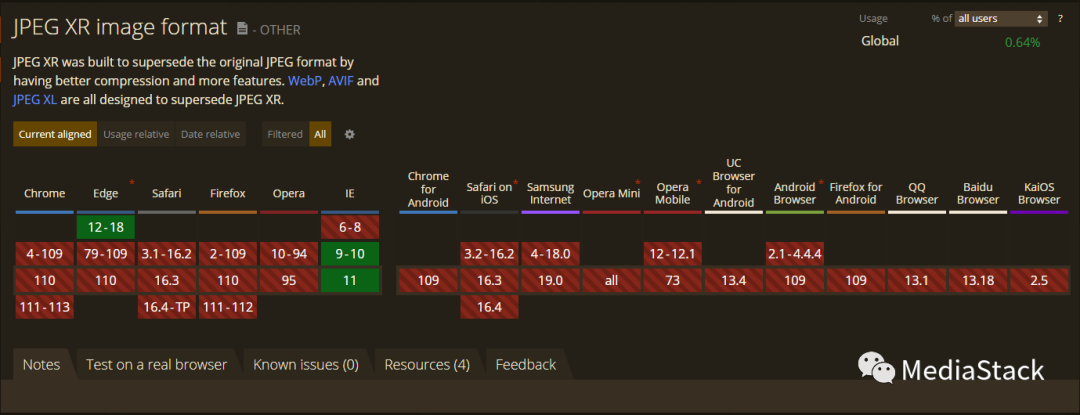Click the asterisk on Android Browser header
1080x415 pixels.
[x=821, y=184]
